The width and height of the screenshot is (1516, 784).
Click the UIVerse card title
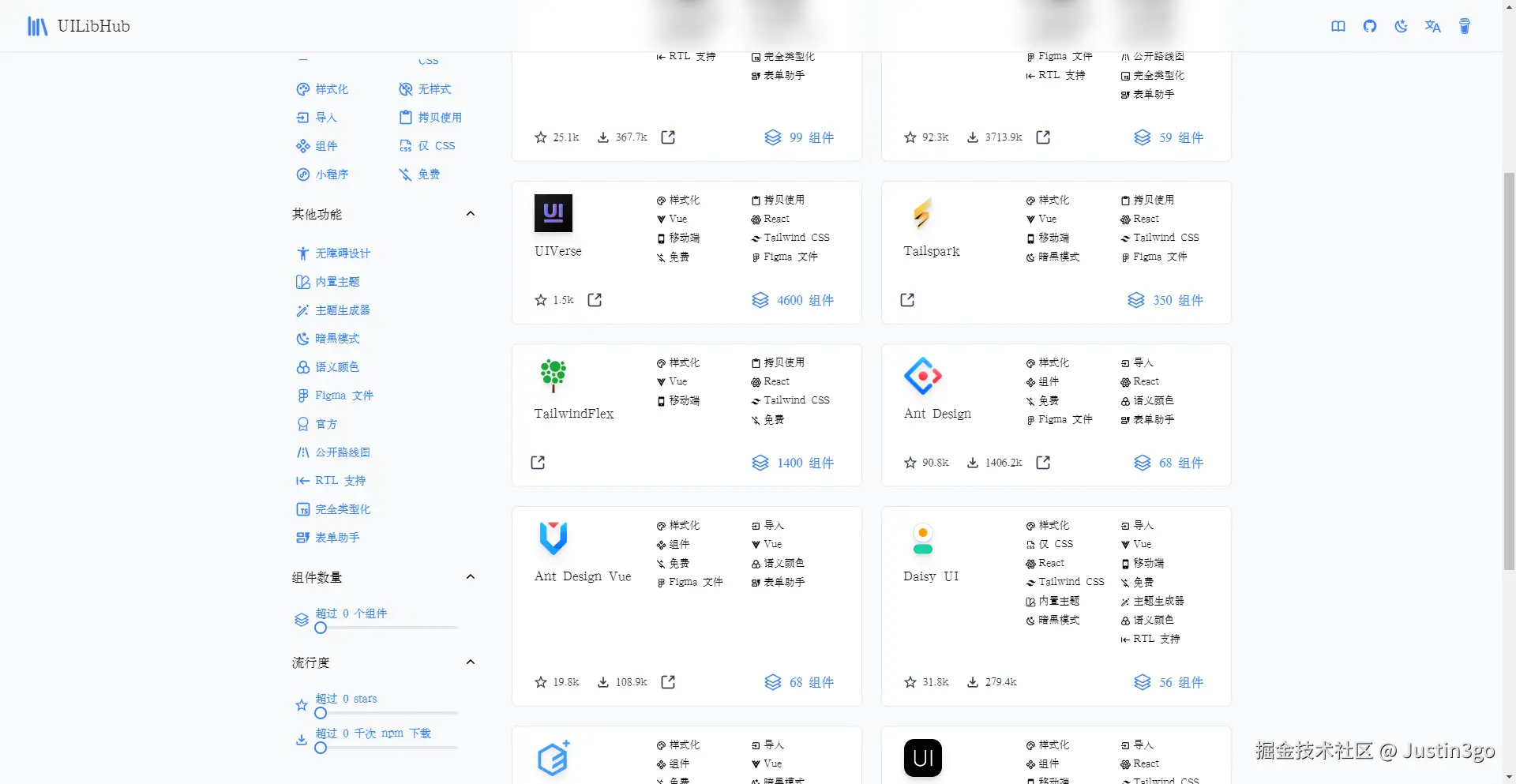tap(558, 251)
